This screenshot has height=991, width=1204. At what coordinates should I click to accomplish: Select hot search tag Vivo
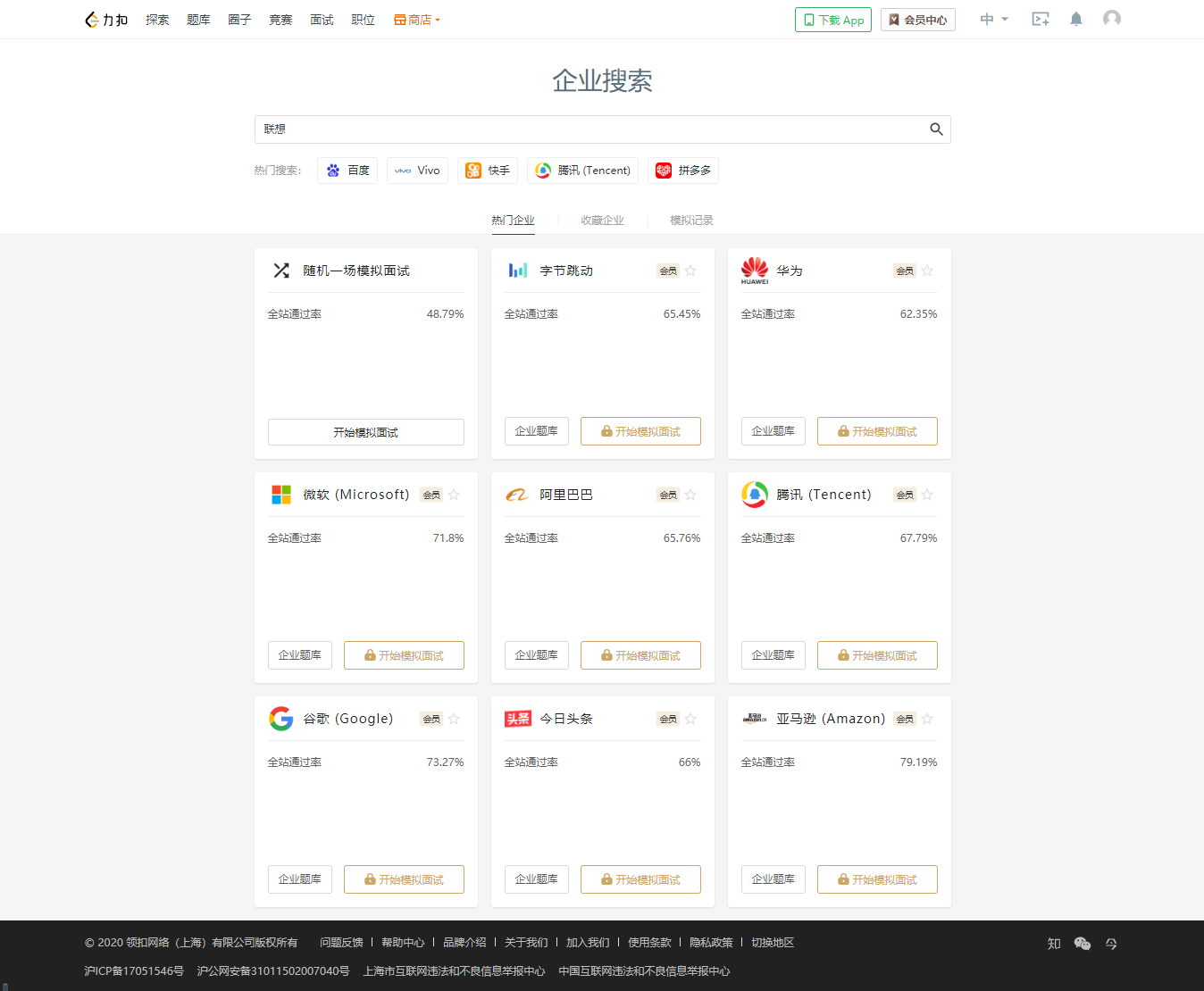[x=417, y=171]
